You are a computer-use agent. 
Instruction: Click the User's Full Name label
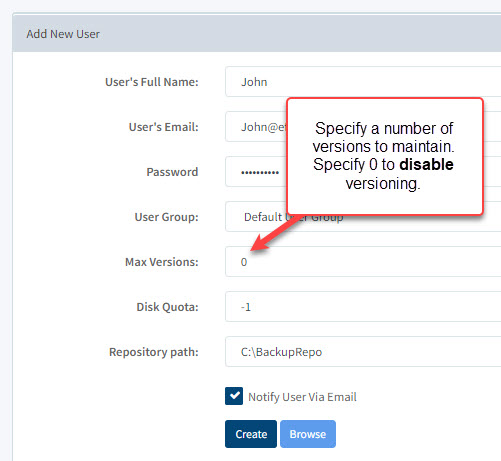[152, 82]
